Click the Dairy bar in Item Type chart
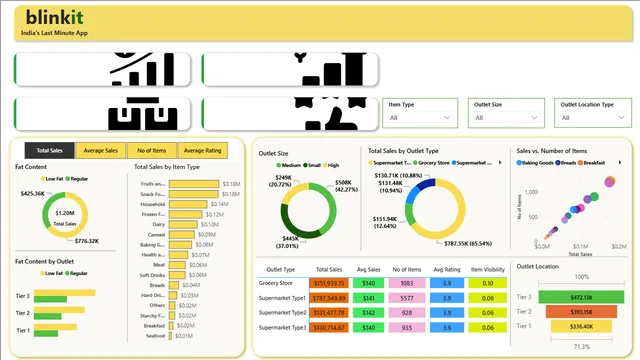 183,224
